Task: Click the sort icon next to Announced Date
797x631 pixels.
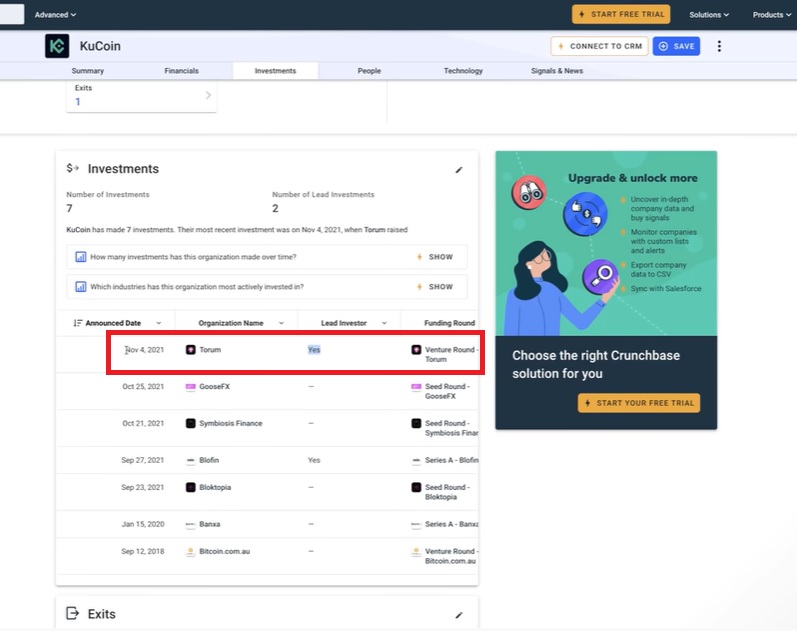Action: (x=78, y=323)
